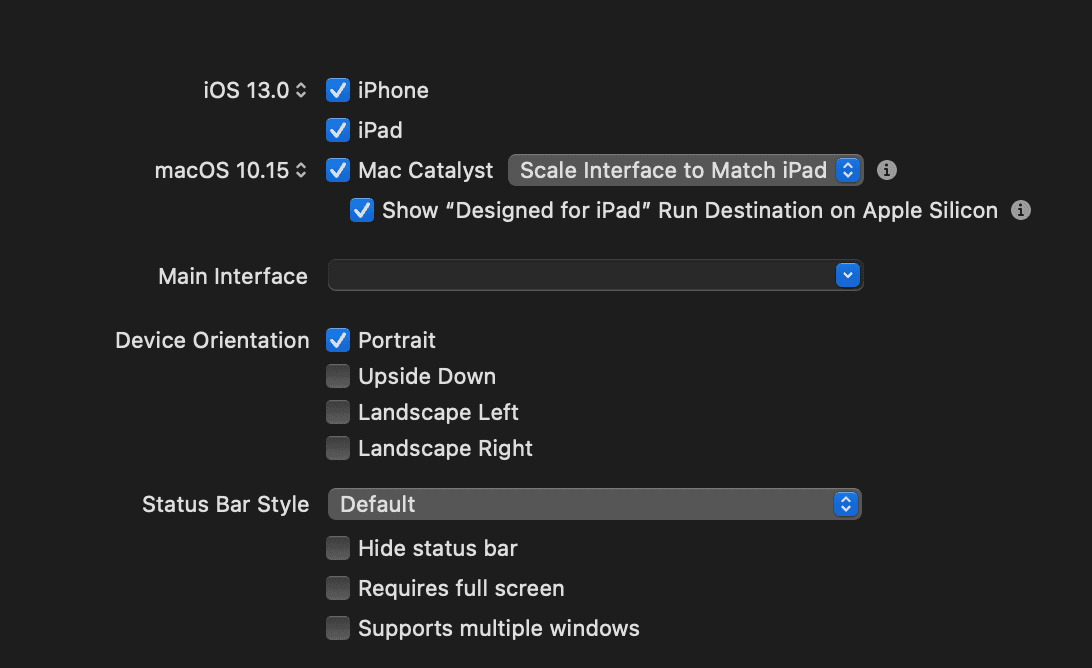
Task: Enable Supports multiple windows checkbox
Action: 338,628
